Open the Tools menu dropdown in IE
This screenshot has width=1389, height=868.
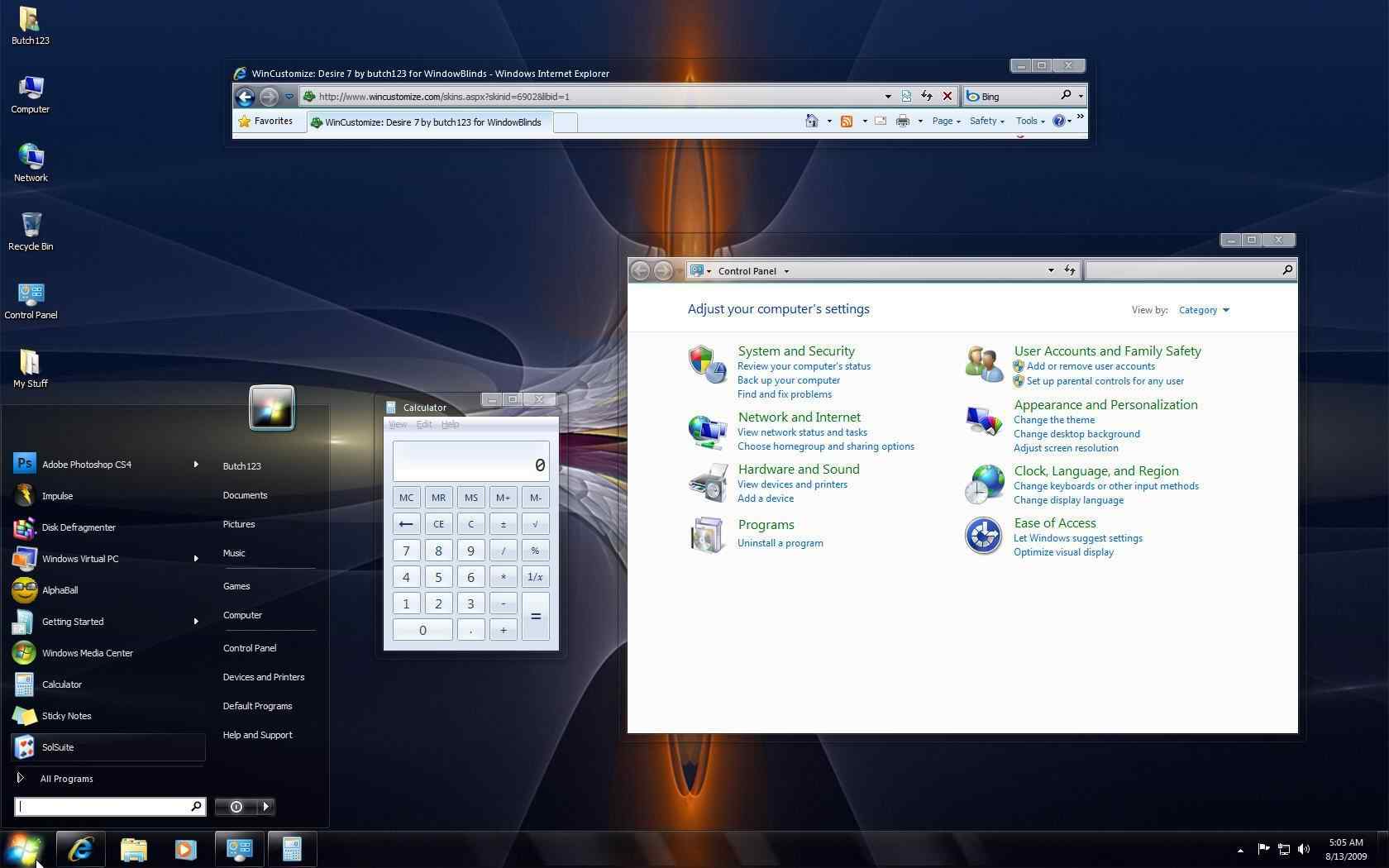tap(1030, 121)
